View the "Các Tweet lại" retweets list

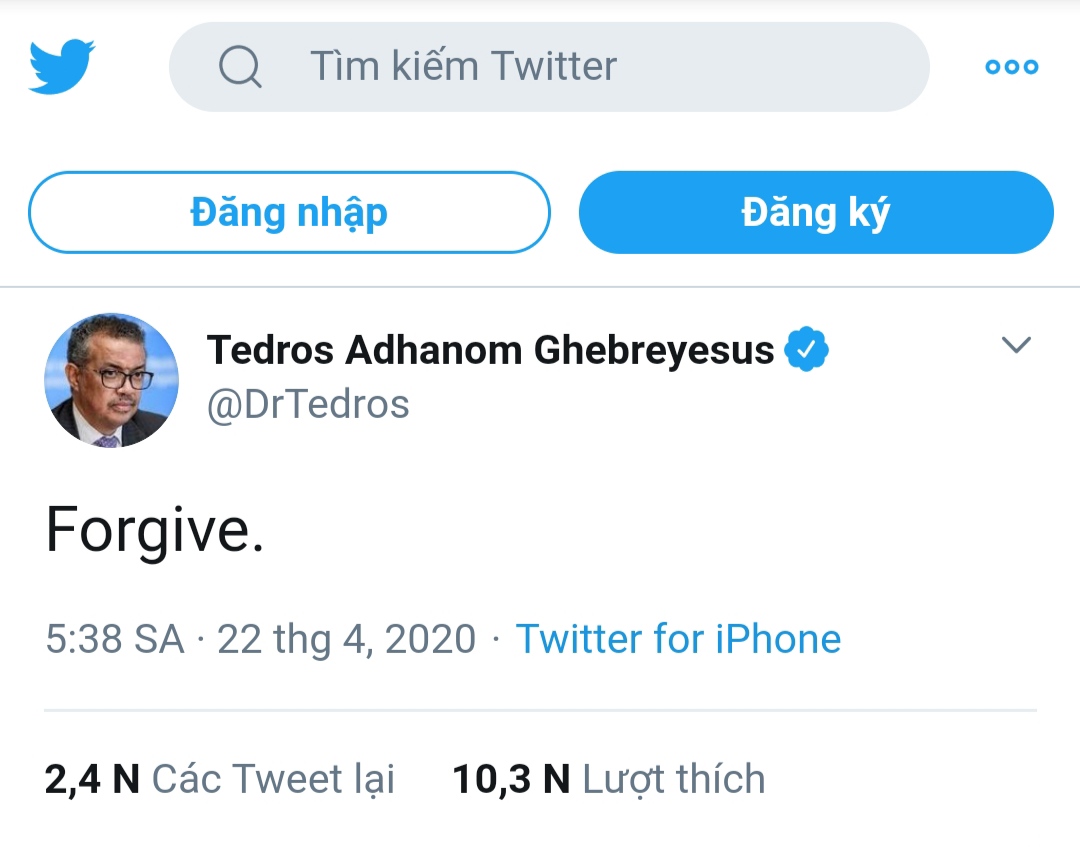coord(273,779)
